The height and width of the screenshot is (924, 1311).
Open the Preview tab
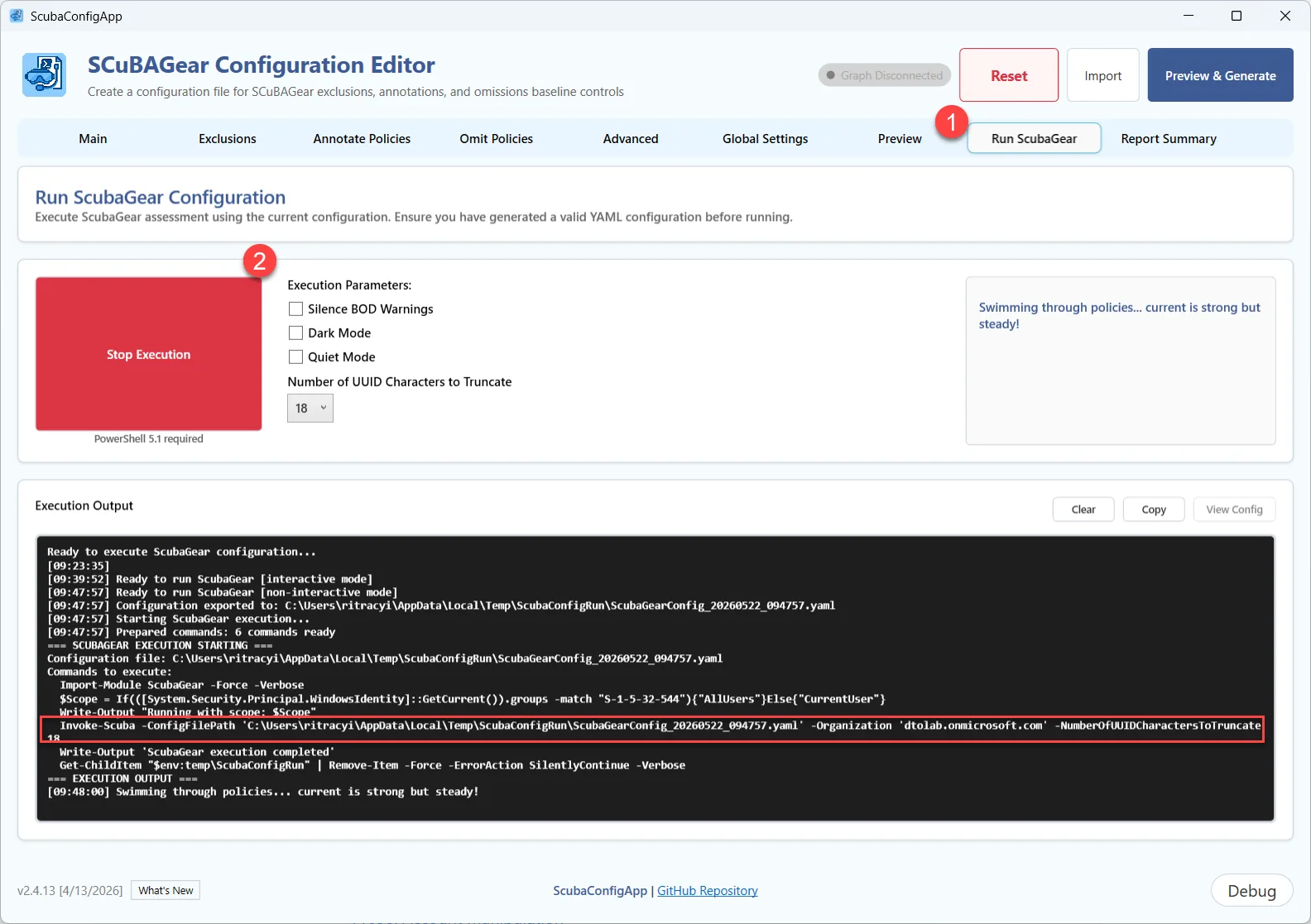coord(900,138)
